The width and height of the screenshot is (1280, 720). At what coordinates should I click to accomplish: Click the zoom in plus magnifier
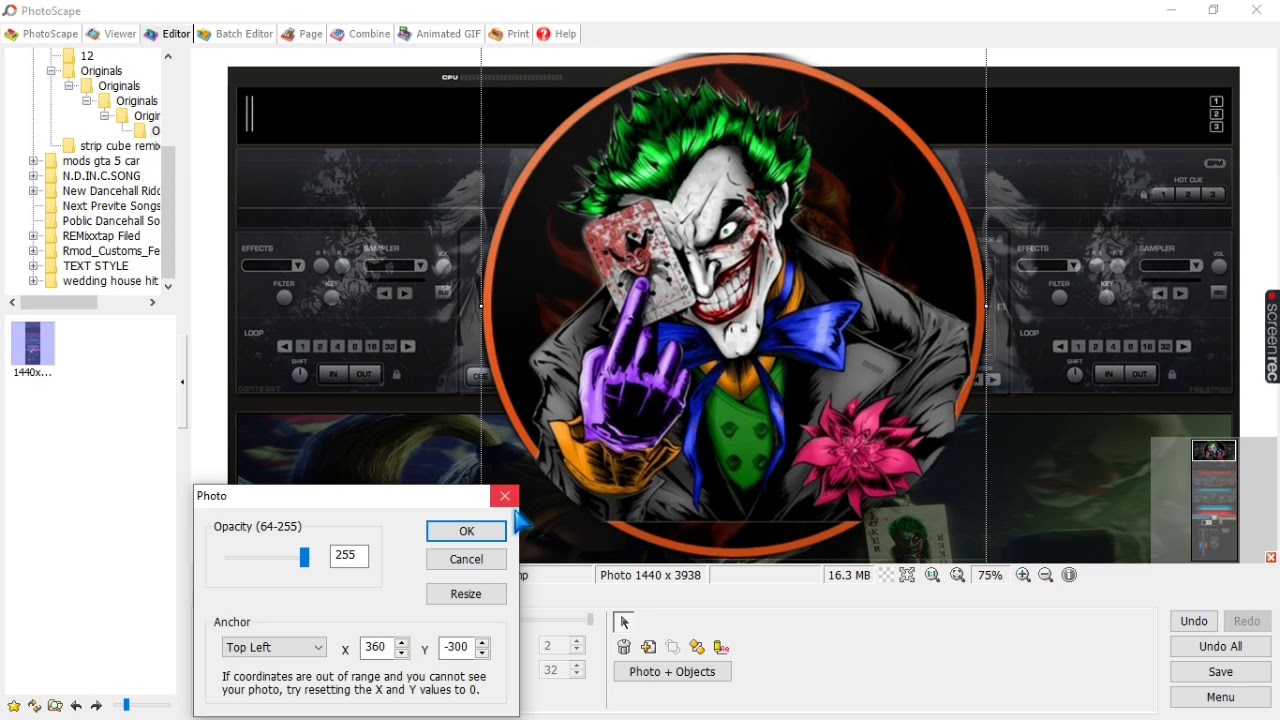1023,575
